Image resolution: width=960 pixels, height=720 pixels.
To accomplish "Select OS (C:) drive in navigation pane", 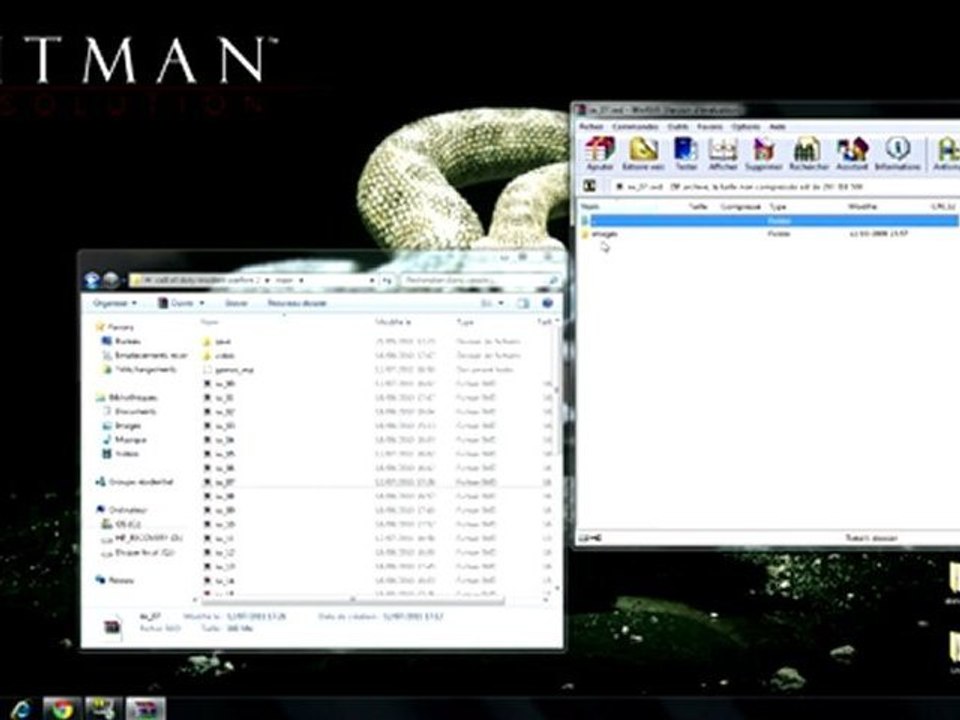I will pos(121,524).
